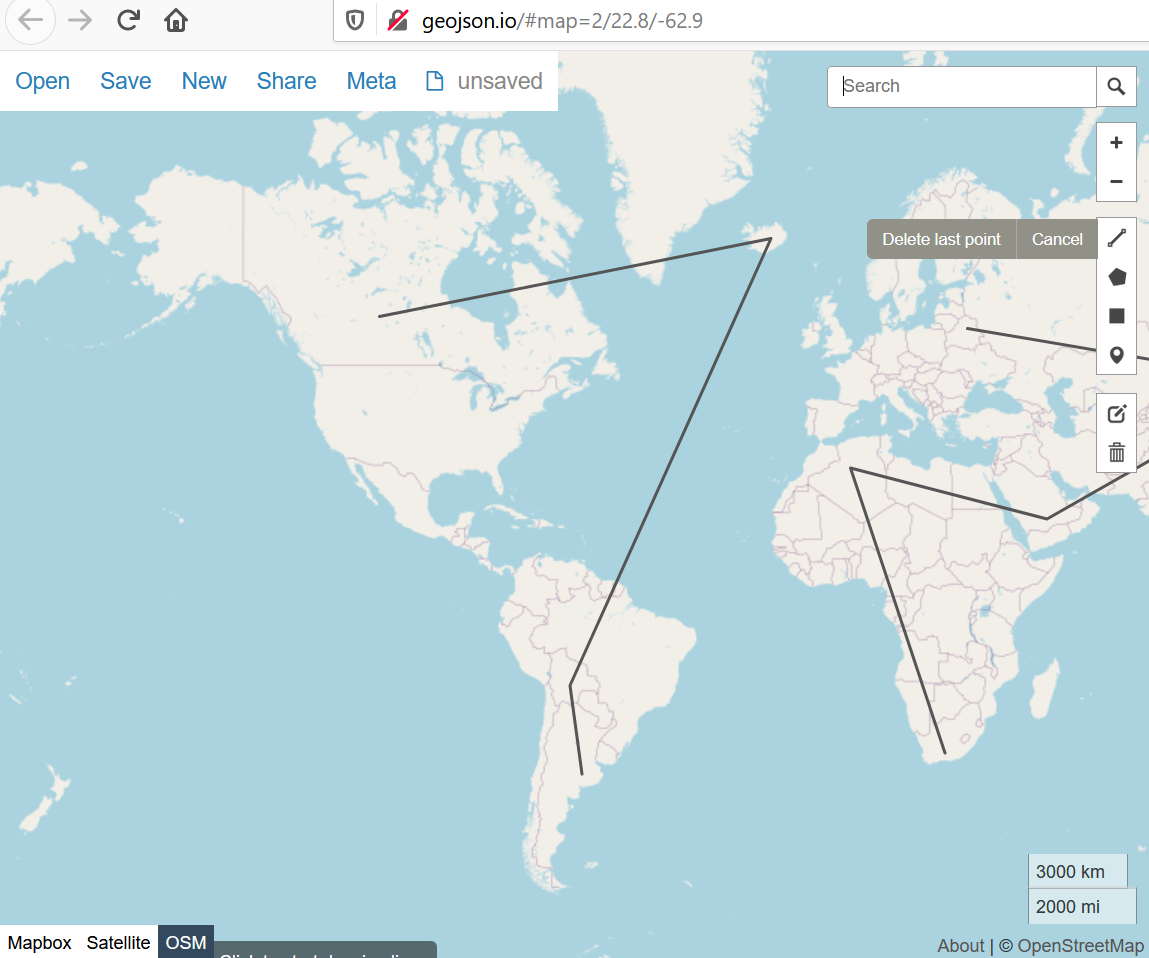Open the About link
The width and height of the screenshot is (1149, 958).
[961, 946]
